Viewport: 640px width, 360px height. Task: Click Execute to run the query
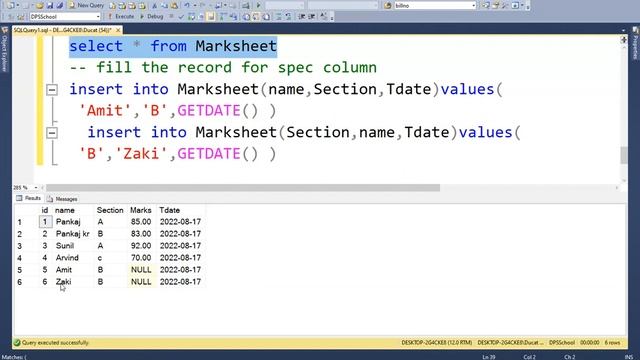(x=121, y=17)
